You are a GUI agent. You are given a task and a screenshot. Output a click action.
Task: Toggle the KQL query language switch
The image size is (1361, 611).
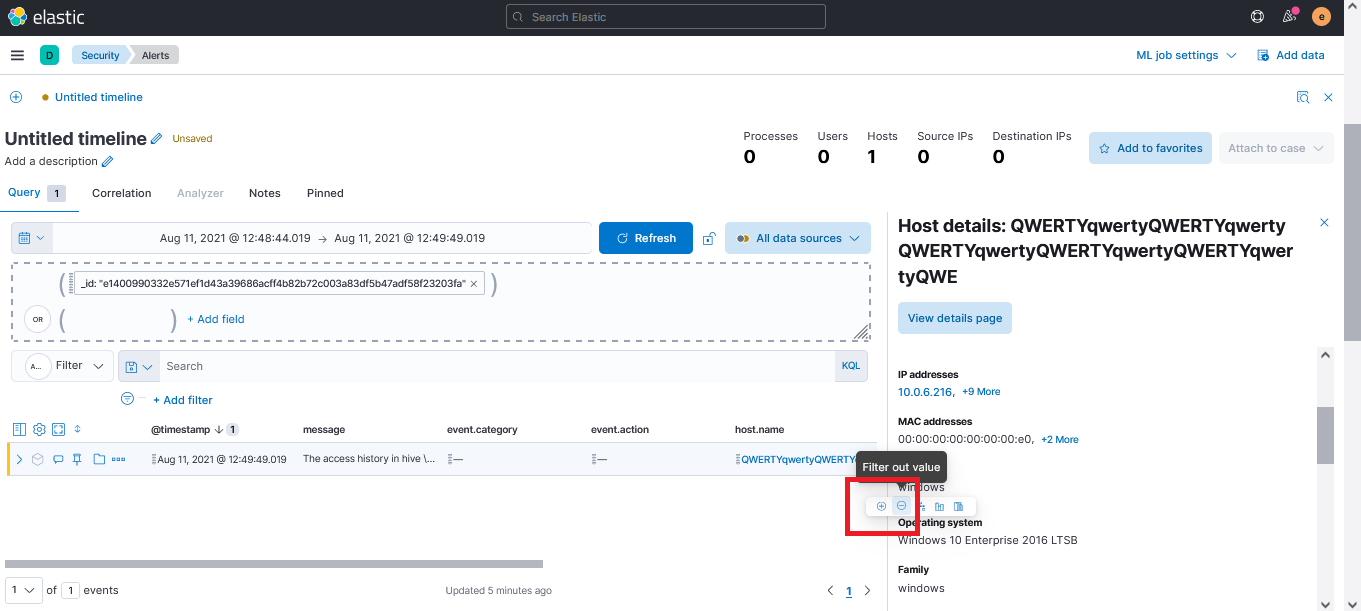[850, 366]
